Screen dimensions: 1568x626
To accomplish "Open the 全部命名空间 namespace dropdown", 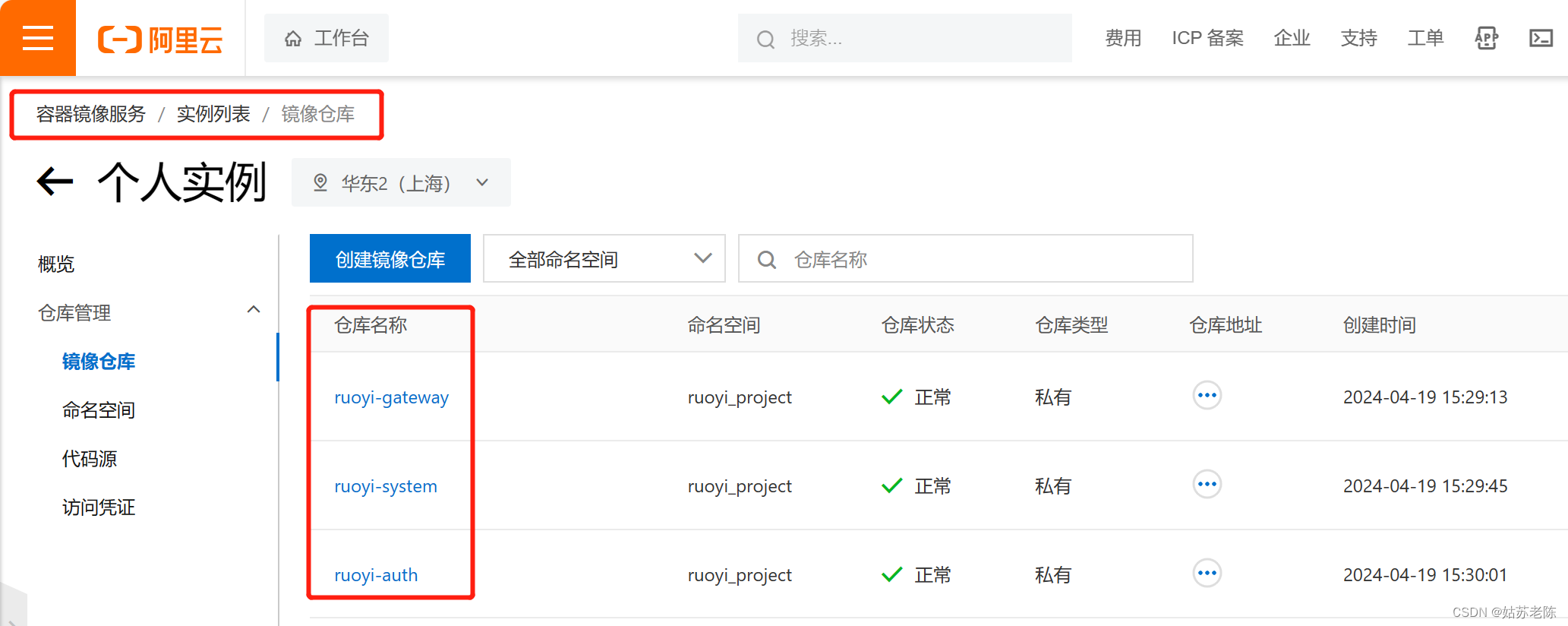I will pos(604,258).
